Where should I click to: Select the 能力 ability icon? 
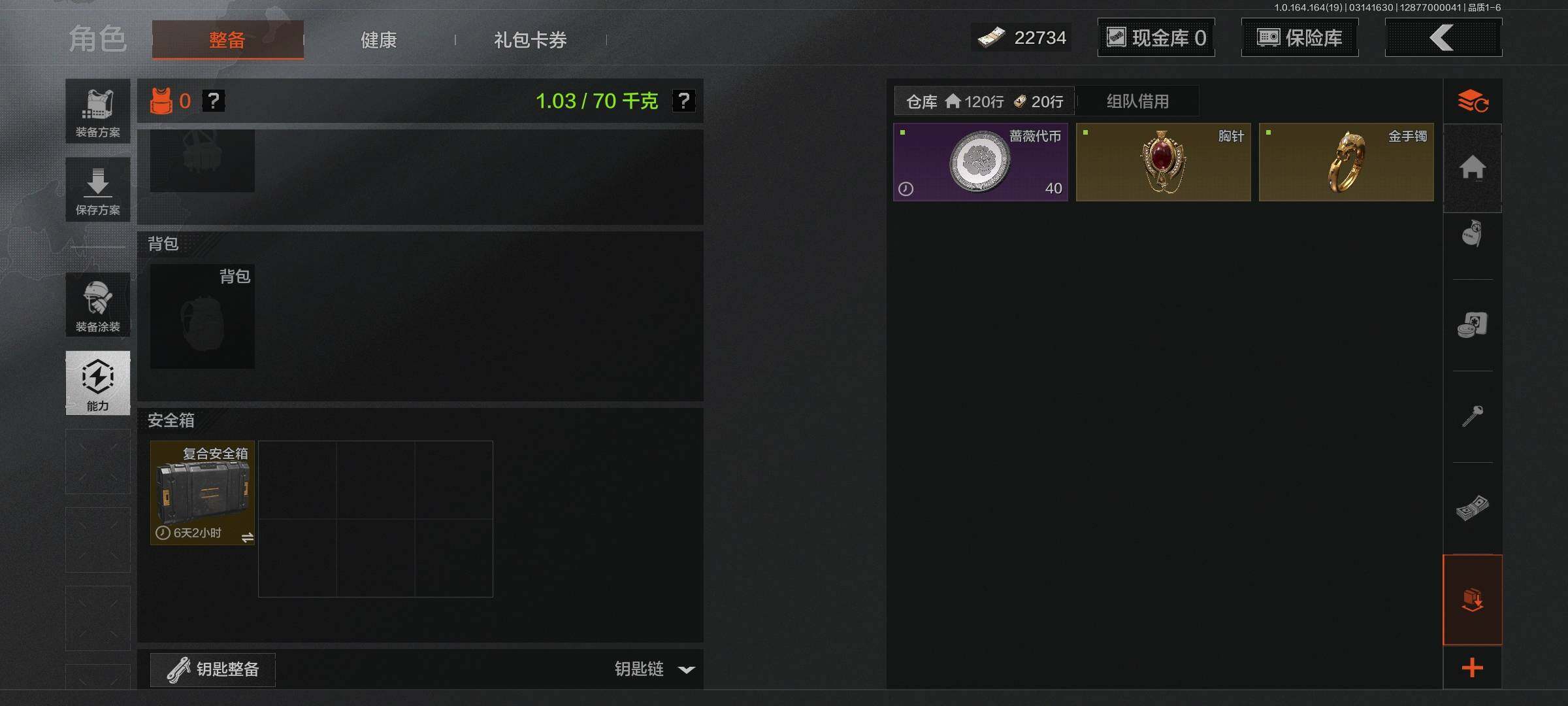98,383
